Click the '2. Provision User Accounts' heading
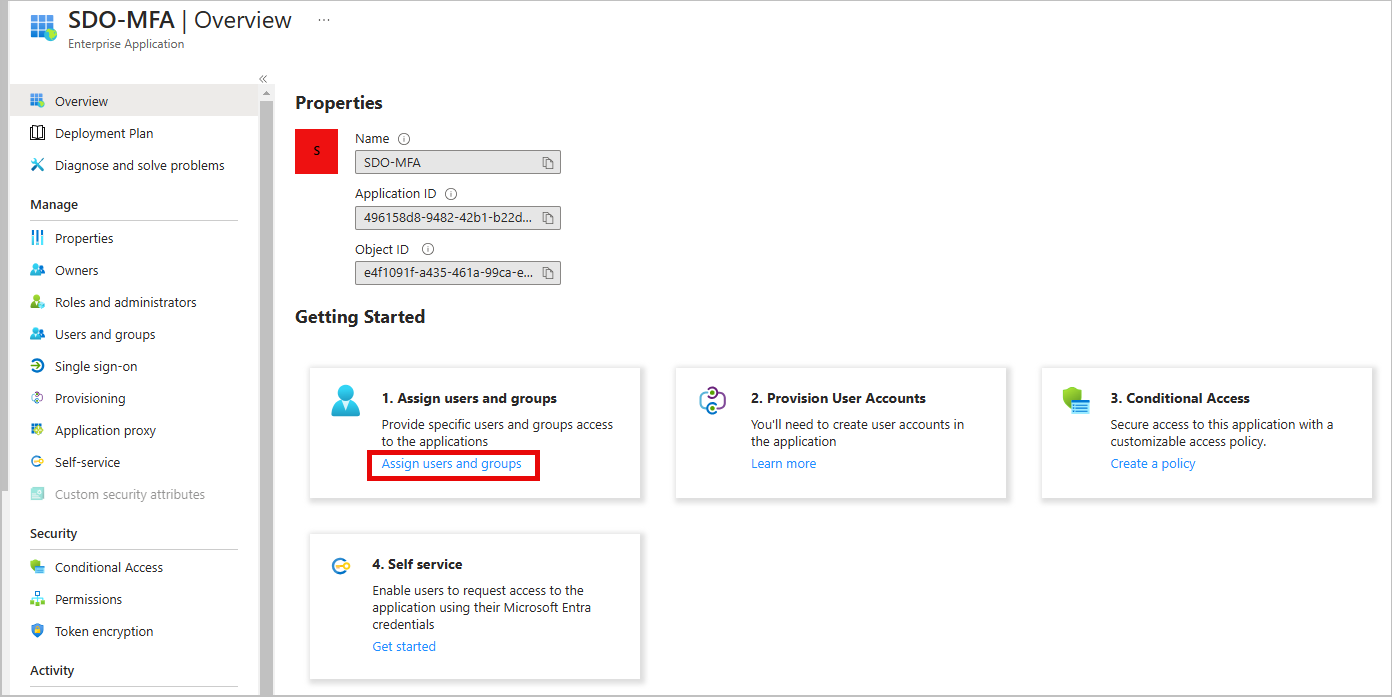This screenshot has width=1392, height=697. 838,398
